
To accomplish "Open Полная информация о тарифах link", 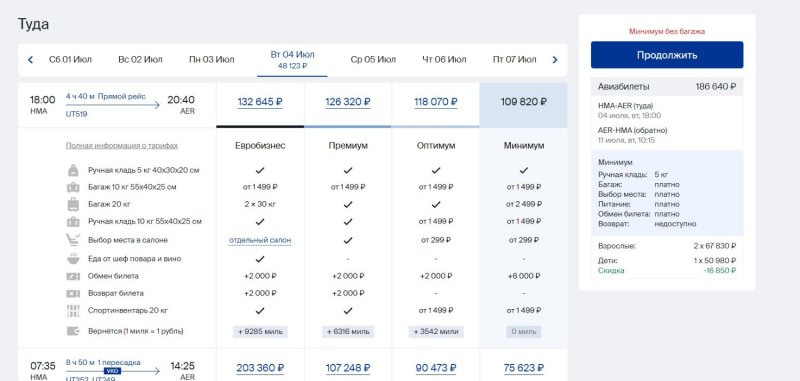I will [122, 146].
